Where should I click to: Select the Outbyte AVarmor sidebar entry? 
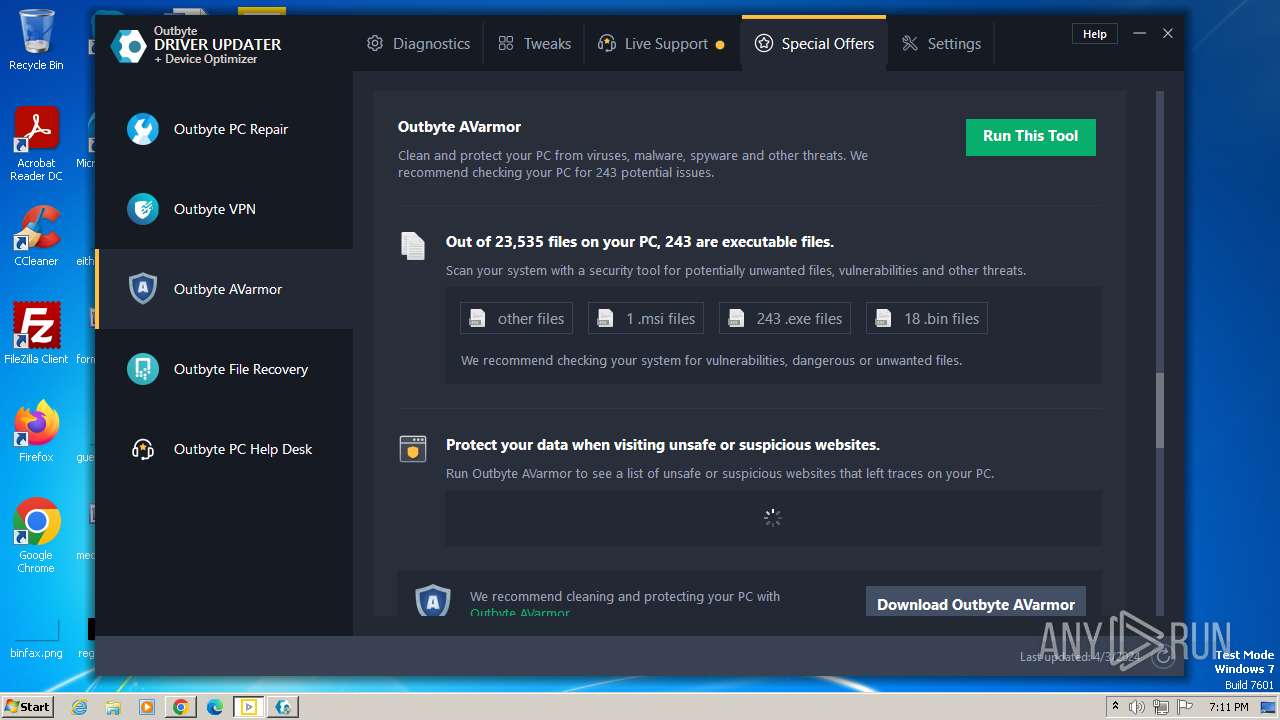coord(224,289)
